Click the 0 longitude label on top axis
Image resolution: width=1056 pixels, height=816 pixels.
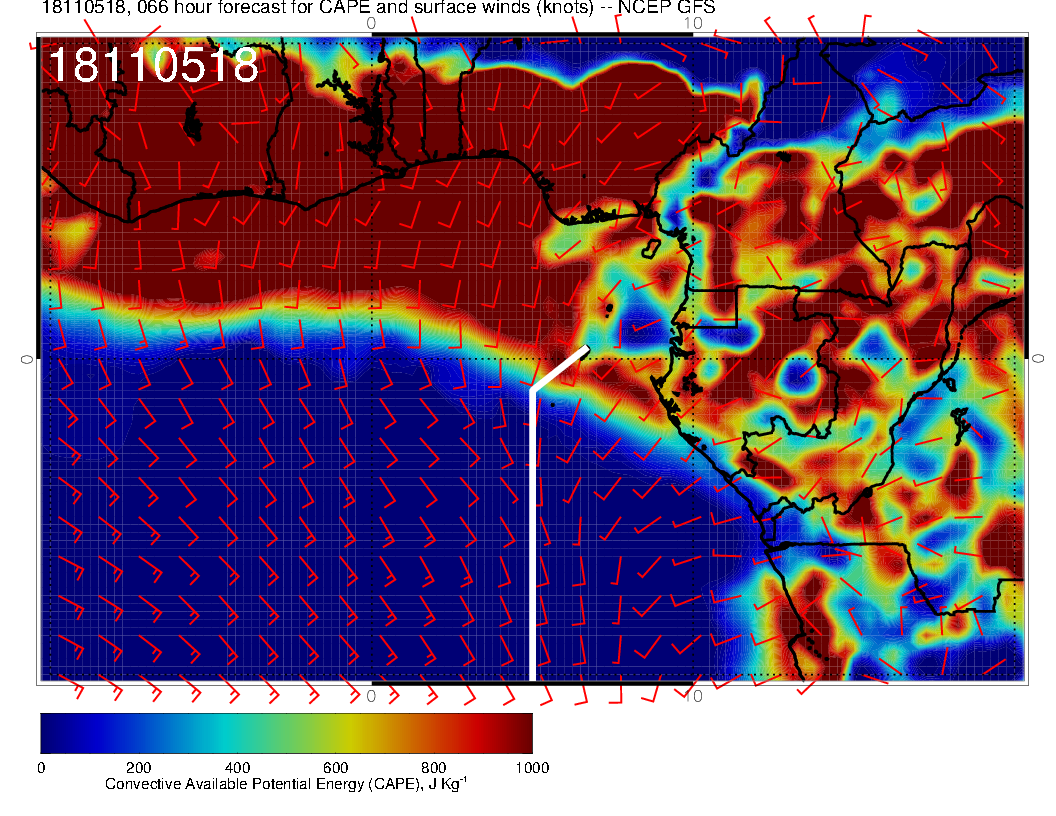pyautogui.click(x=371, y=22)
